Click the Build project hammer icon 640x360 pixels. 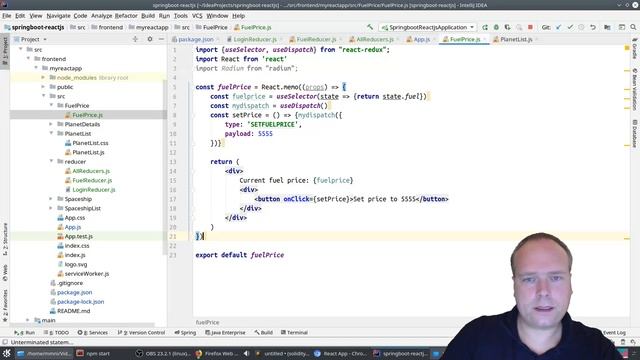(370, 27)
